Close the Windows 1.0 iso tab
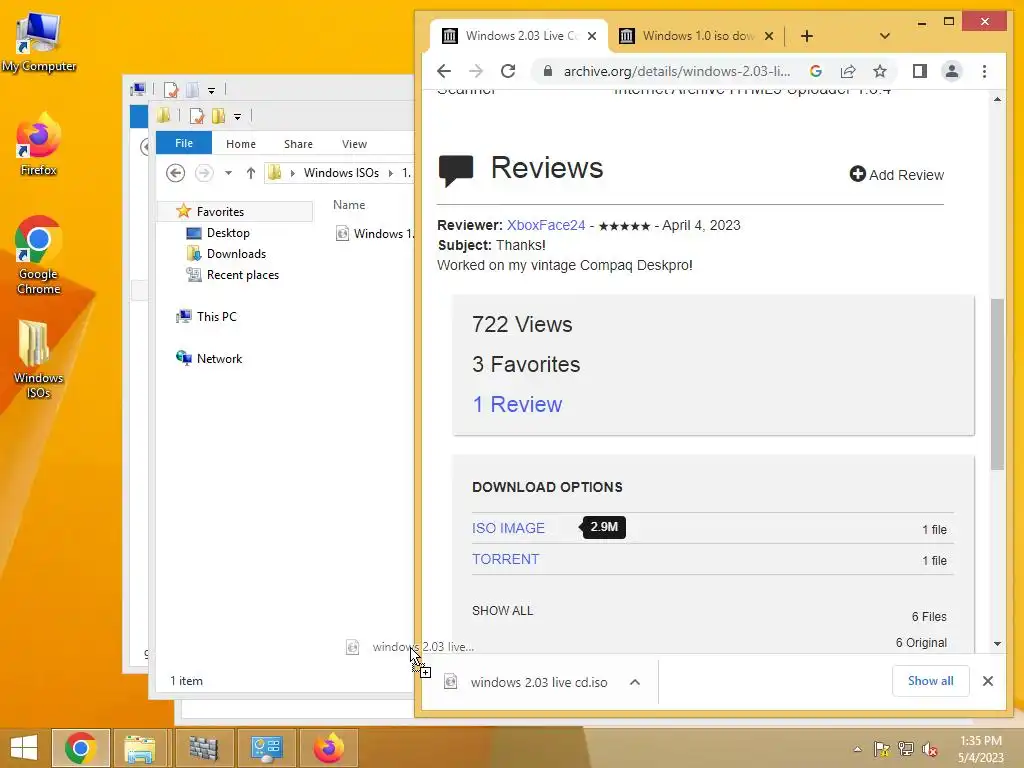This screenshot has height=768, width=1024. pos(769,36)
